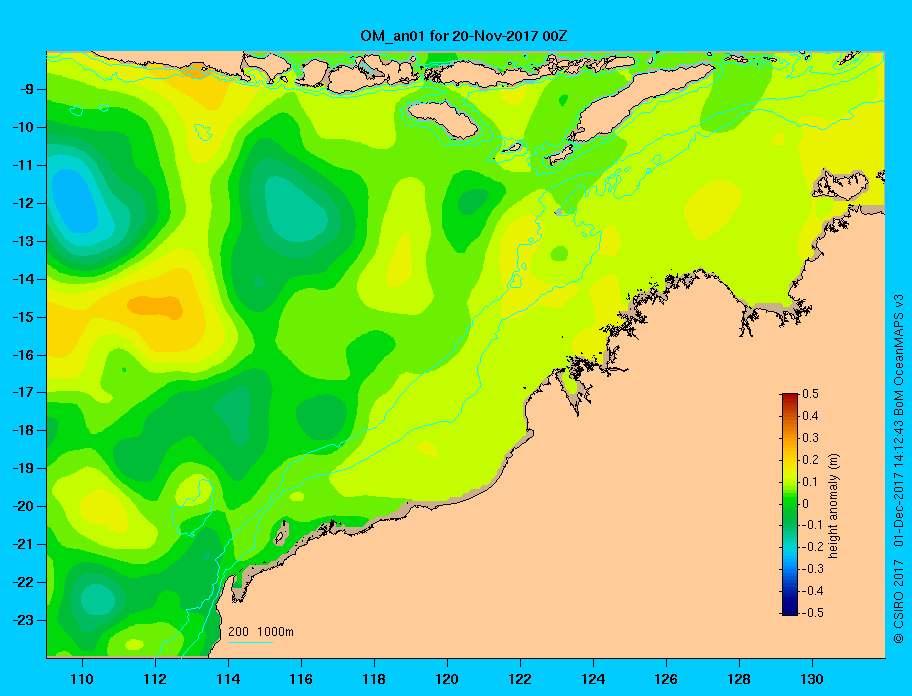Click latitude axis label "-22"

[23, 582]
